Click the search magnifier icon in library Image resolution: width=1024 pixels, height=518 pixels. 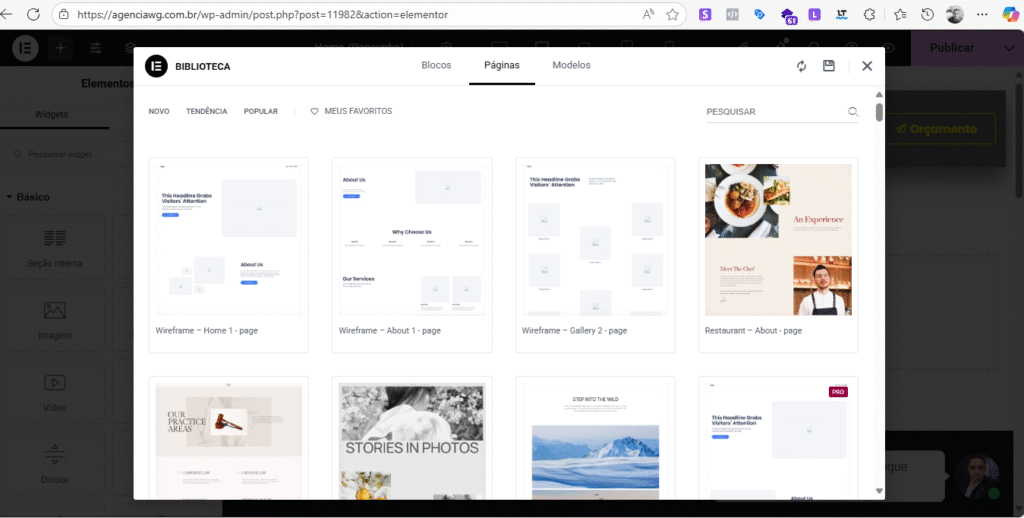[853, 112]
